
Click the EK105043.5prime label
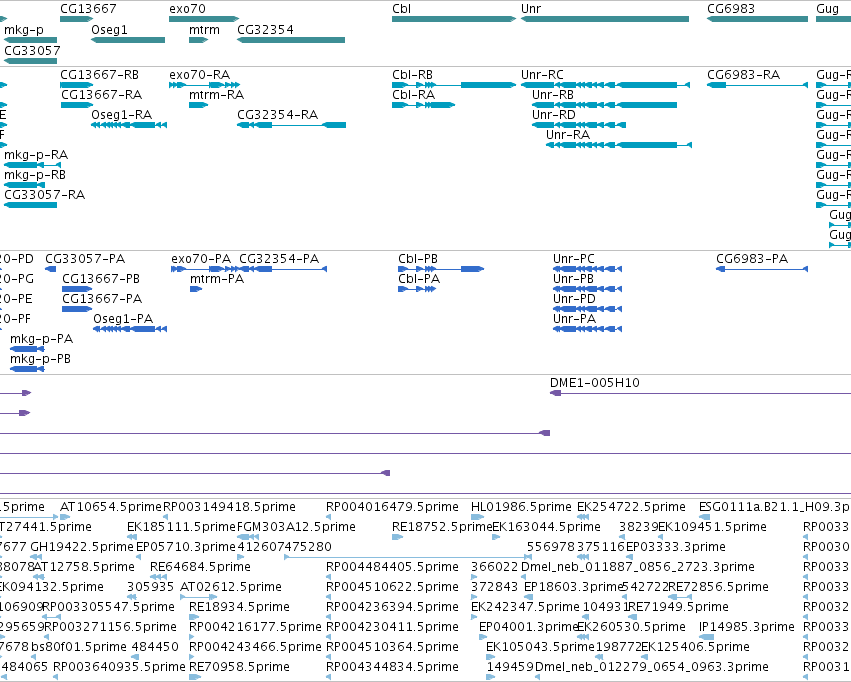click(x=540, y=647)
